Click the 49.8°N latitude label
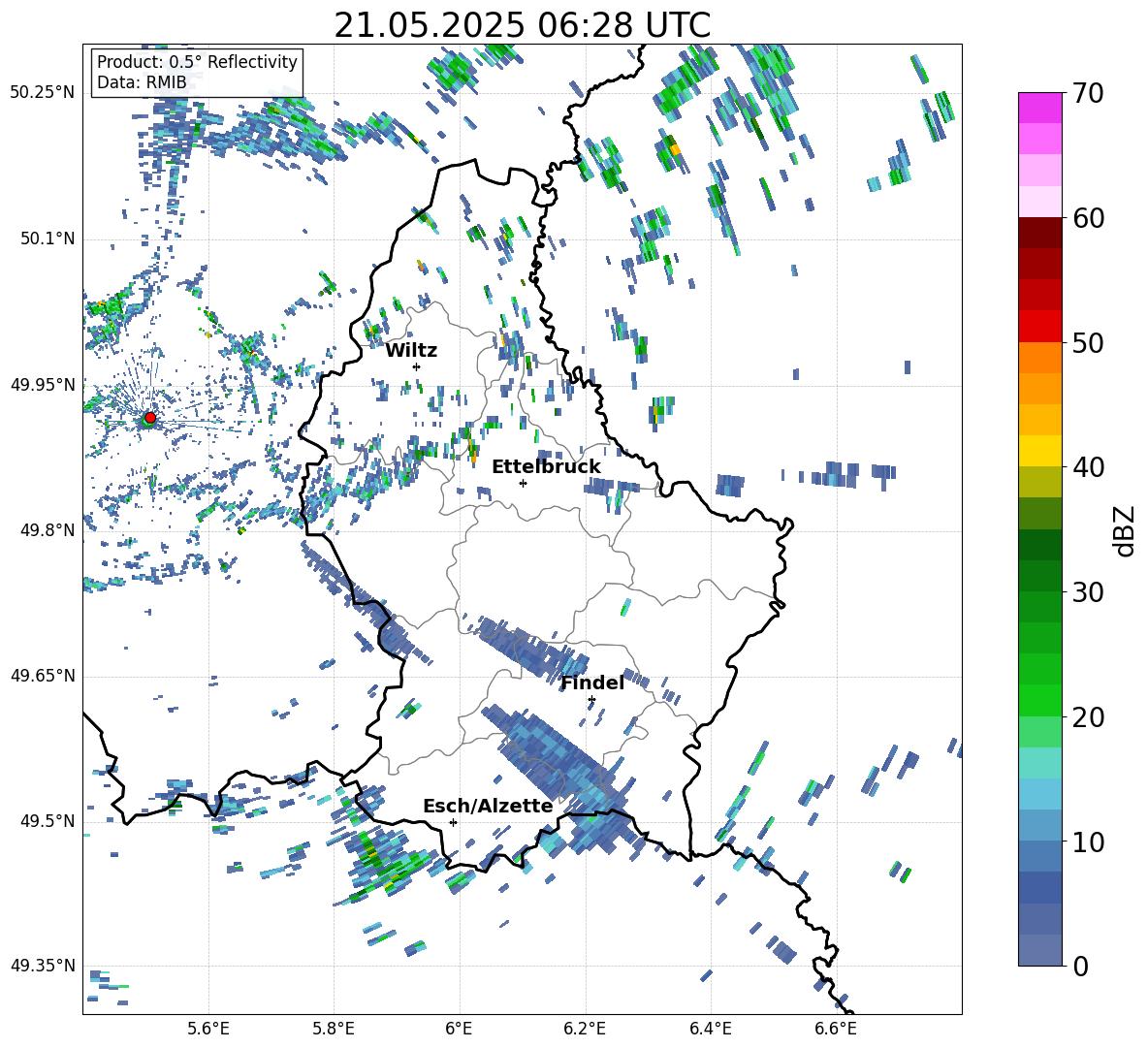Viewport: 1148px width, 1048px height. 47,530
